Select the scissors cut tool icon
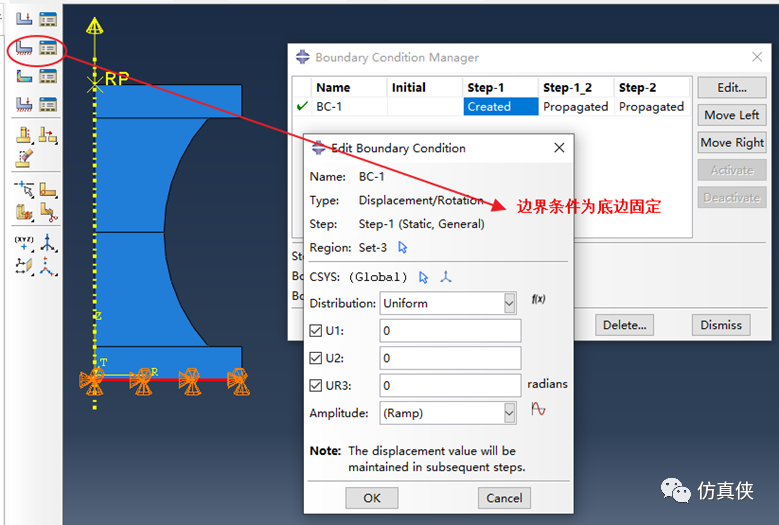779x525 pixels. [x=48, y=212]
